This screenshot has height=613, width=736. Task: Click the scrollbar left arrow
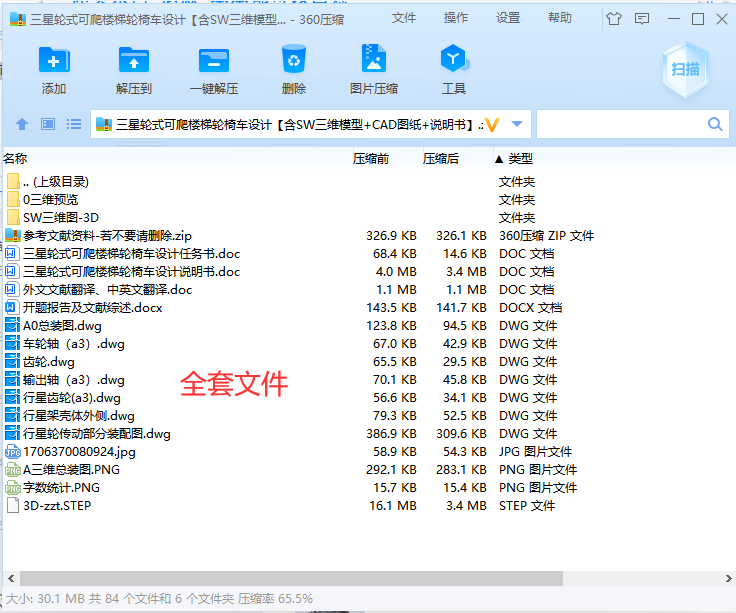point(11,578)
